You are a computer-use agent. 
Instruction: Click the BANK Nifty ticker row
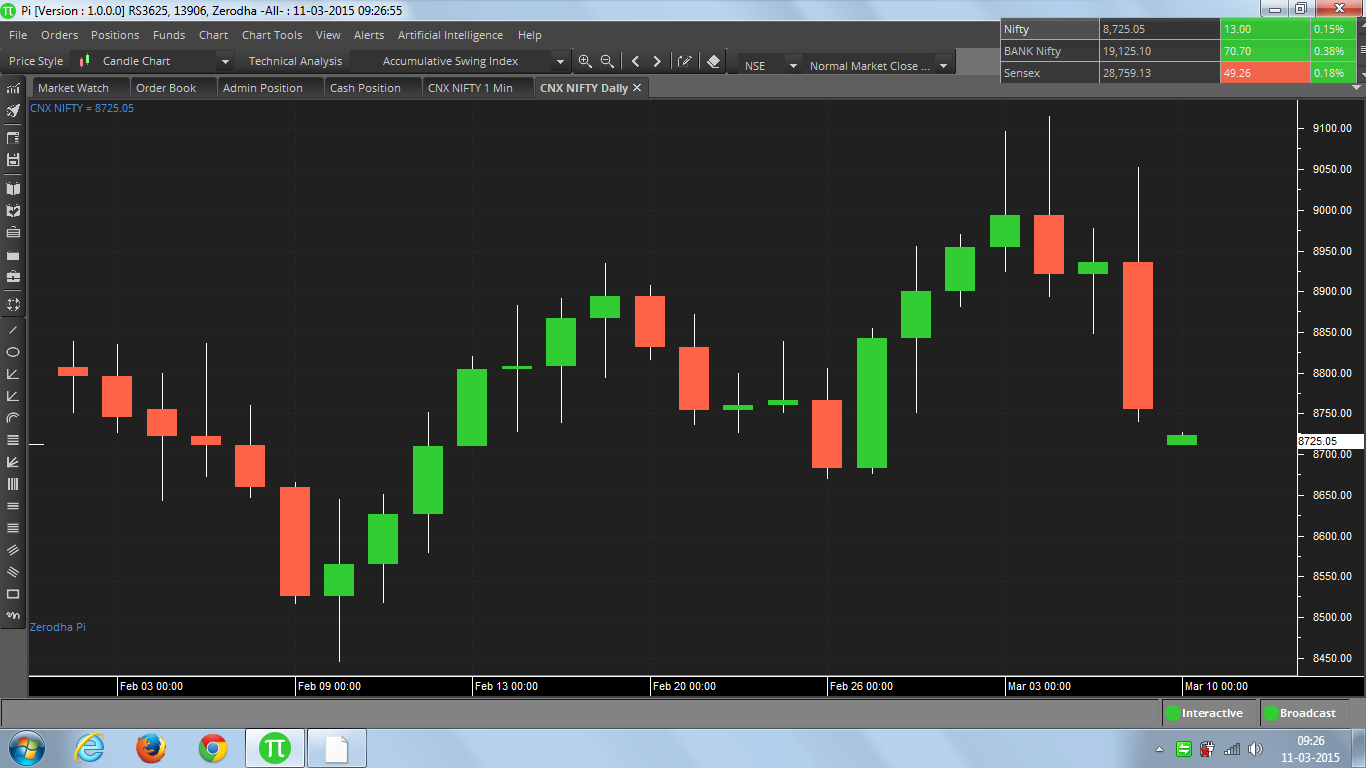[1178, 51]
